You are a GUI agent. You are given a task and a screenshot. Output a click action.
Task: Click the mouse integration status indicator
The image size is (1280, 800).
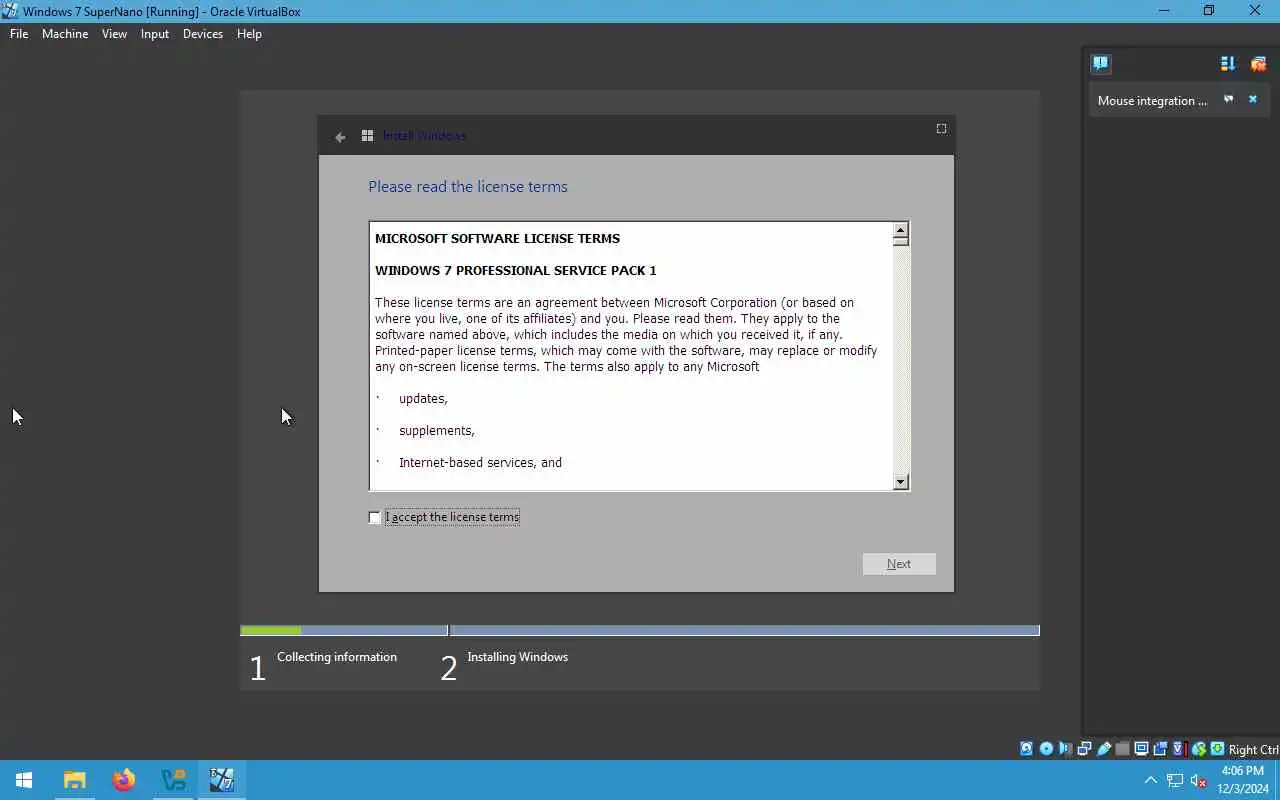(x=1198, y=748)
